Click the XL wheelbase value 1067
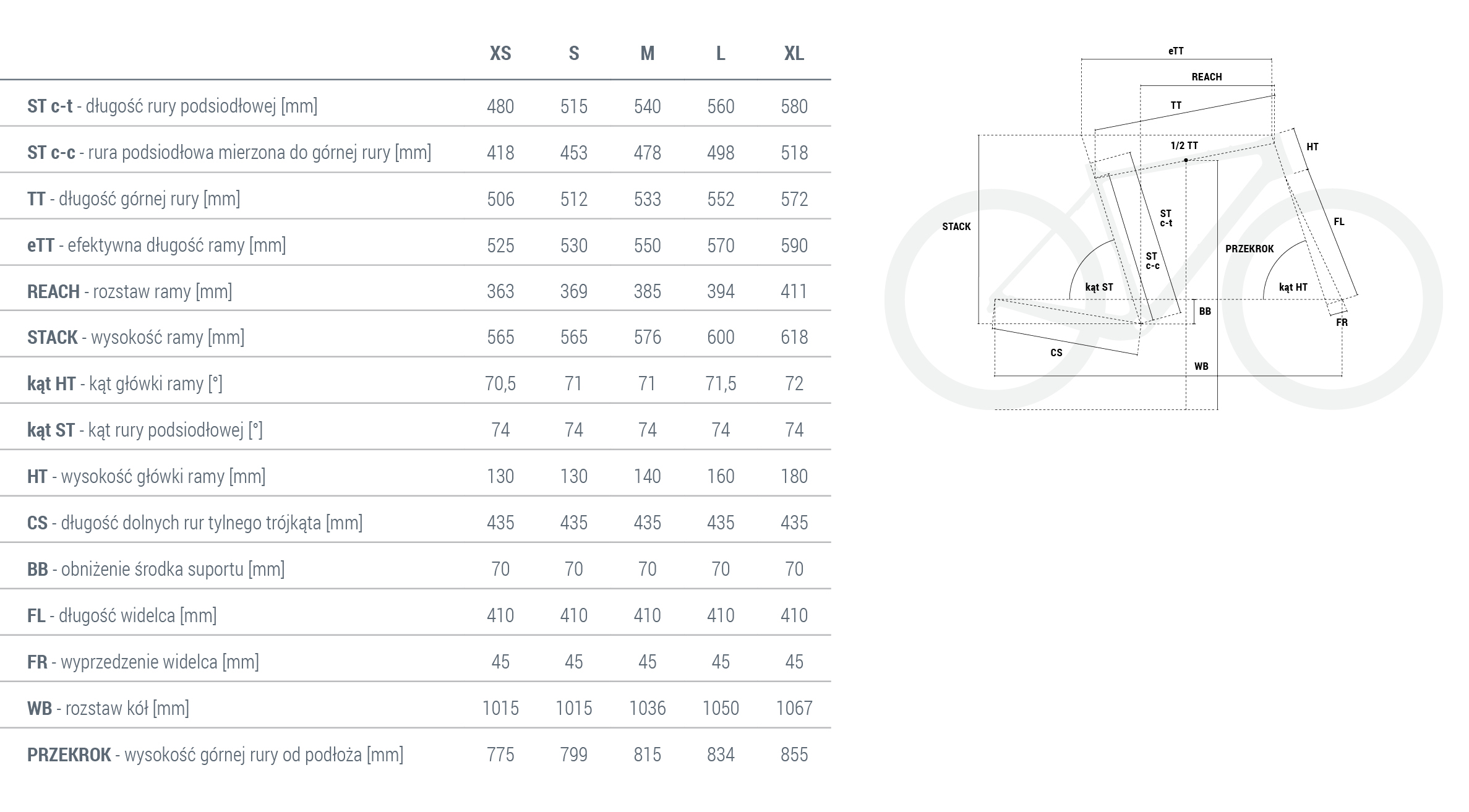This screenshot has width=1469, height=812. [794, 709]
